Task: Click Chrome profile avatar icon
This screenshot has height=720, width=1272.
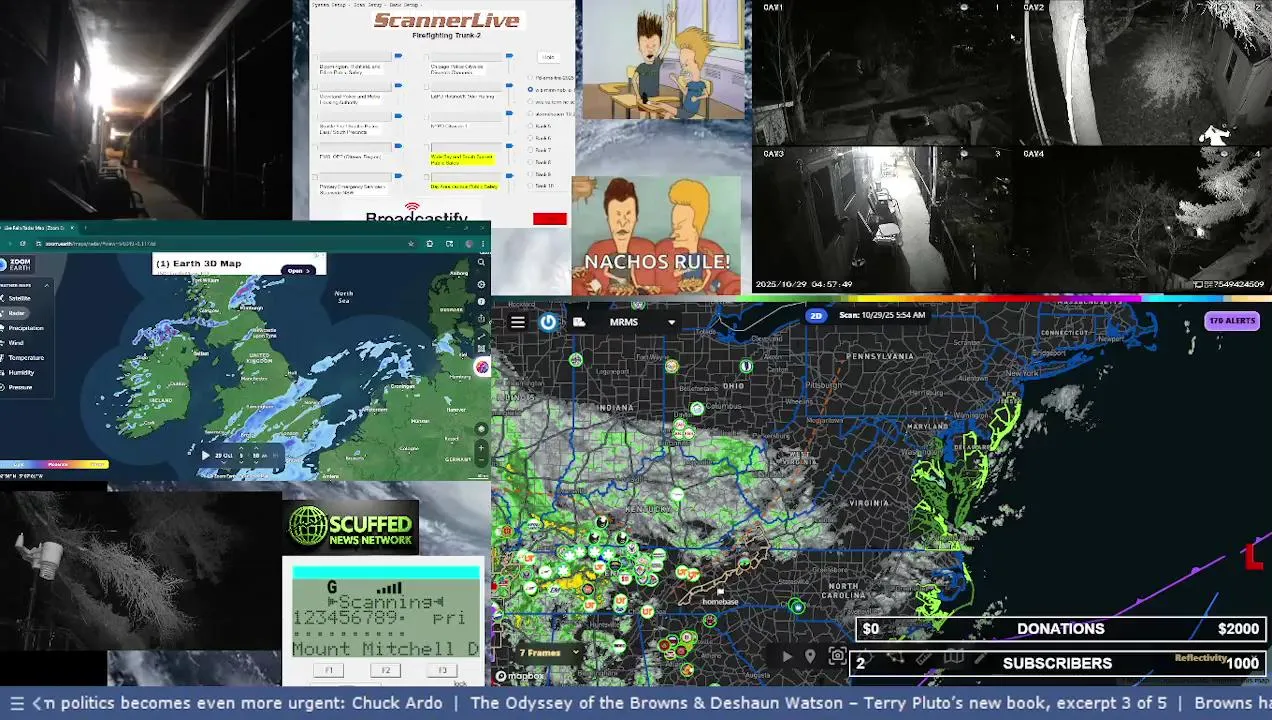Action: [469, 244]
